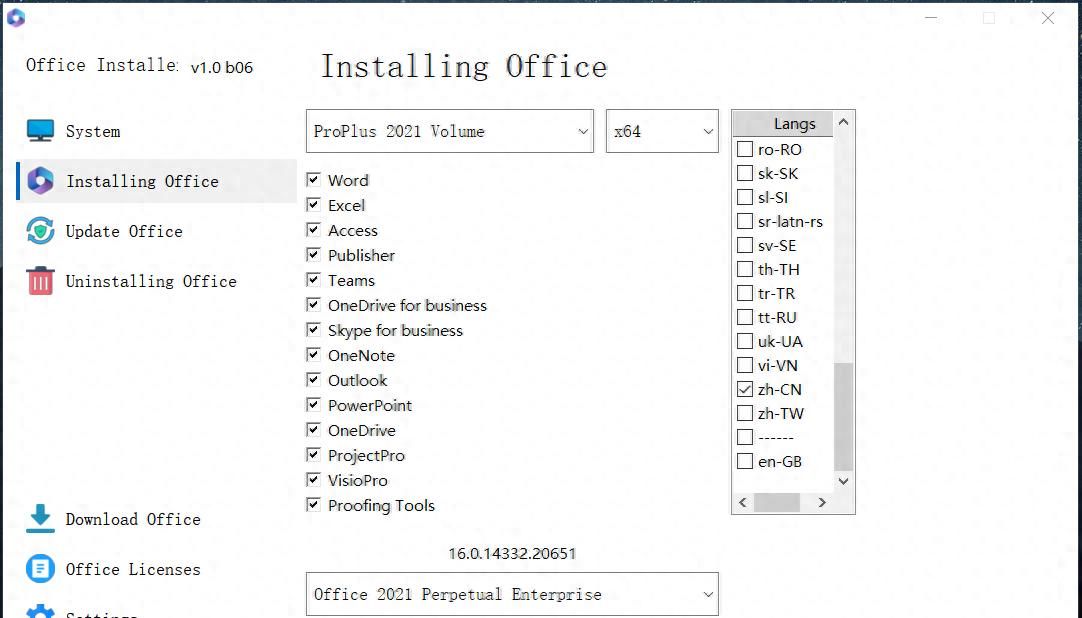Click the Download Office label
The height and width of the screenshot is (618, 1082).
(133, 519)
